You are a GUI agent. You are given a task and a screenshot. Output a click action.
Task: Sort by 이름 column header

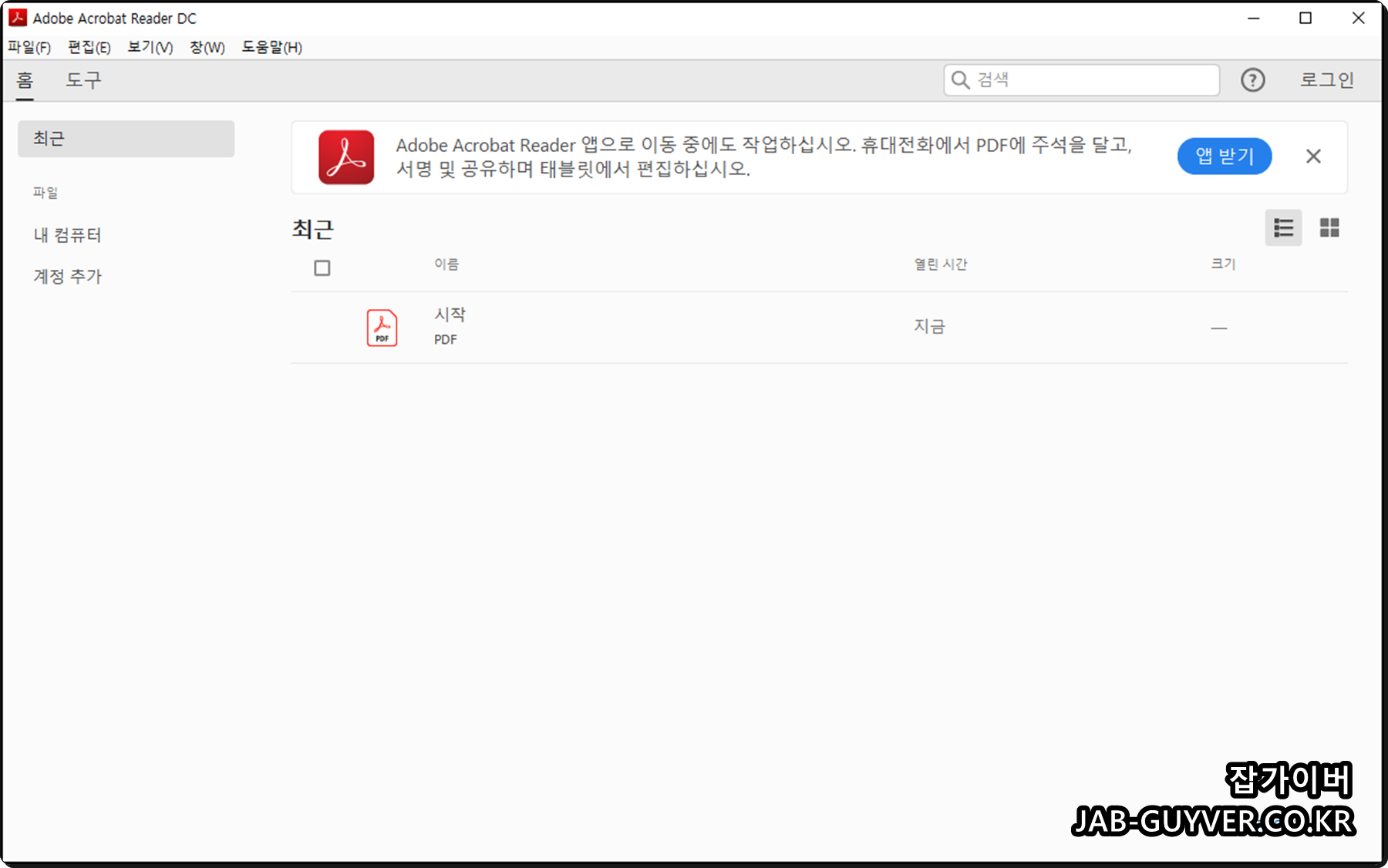point(446,264)
